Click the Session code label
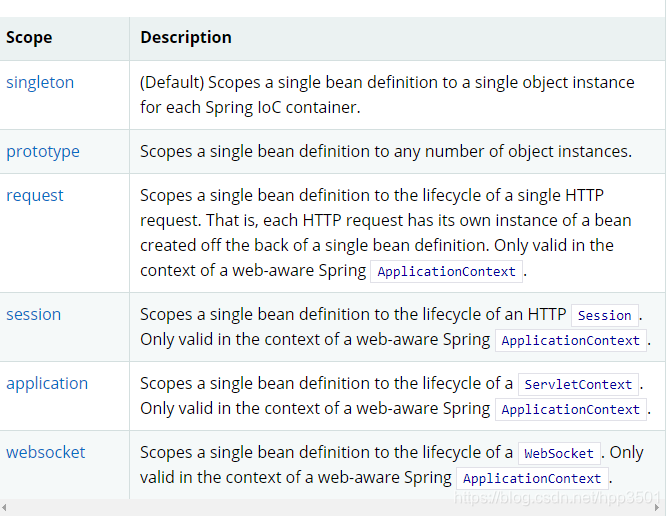The height and width of the screenshot is (516, 669). coord(605,315)
